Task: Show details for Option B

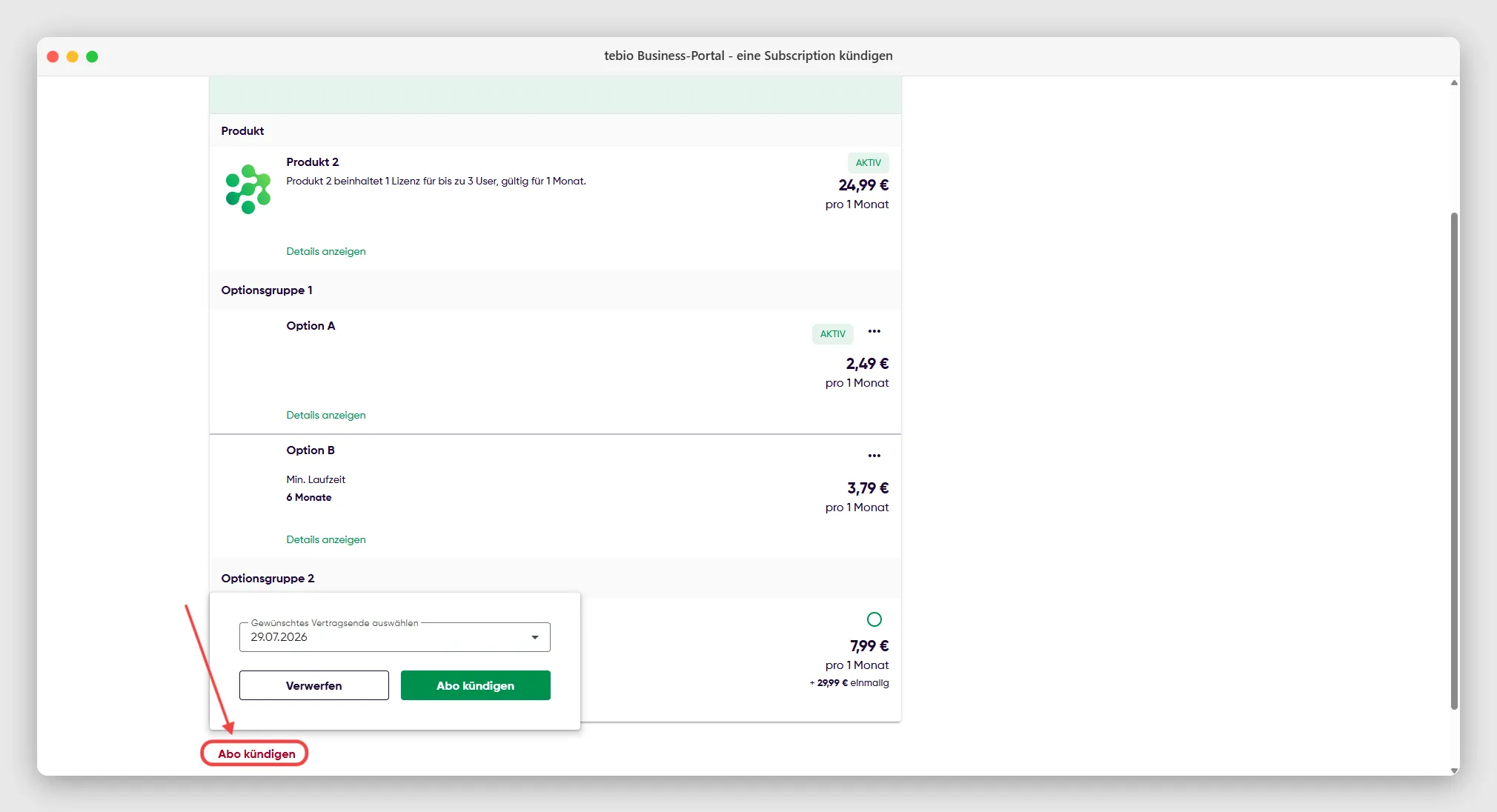Action: click(326, 539)
